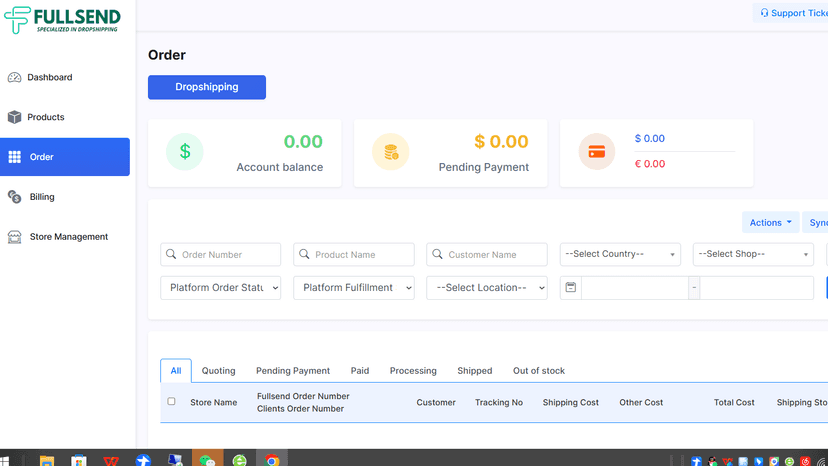Click the Dropshipping button
The width and height of the screenshot is (828, 466).
(x=207, y=87)
